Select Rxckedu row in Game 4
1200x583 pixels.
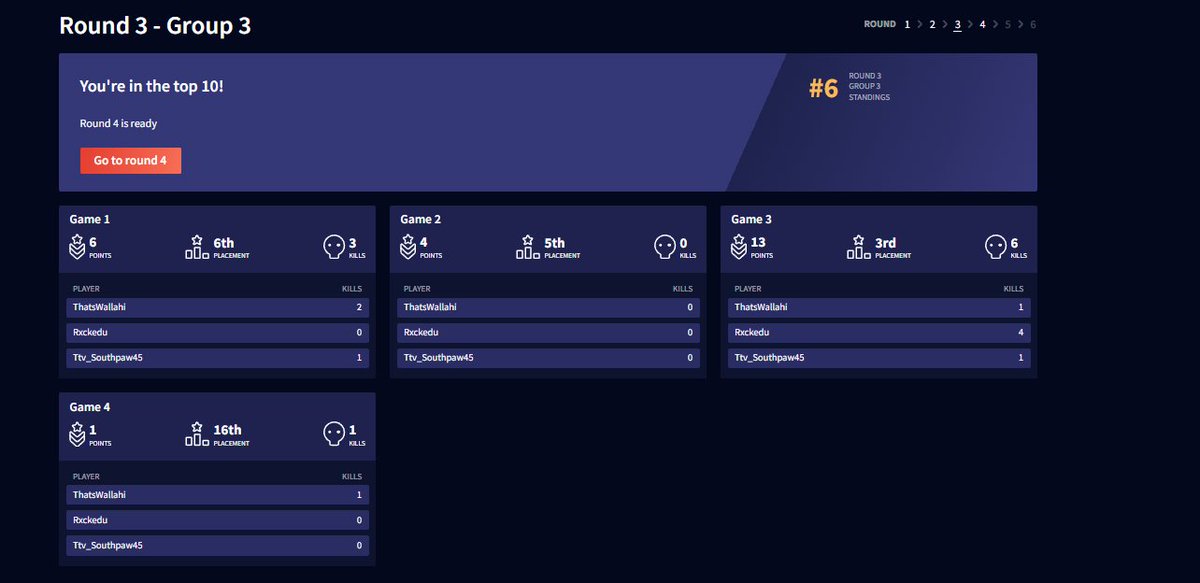click(217, 520)
